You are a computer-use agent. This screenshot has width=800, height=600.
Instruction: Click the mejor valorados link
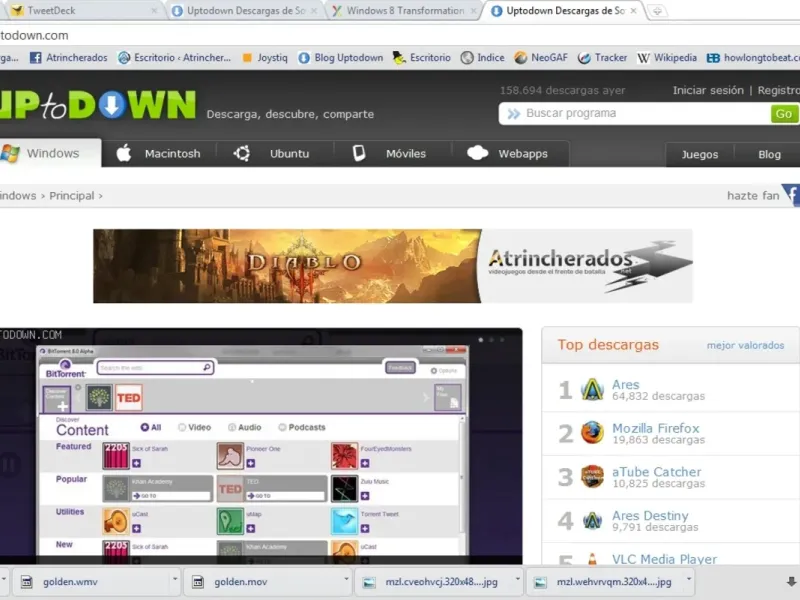(745, 345)
